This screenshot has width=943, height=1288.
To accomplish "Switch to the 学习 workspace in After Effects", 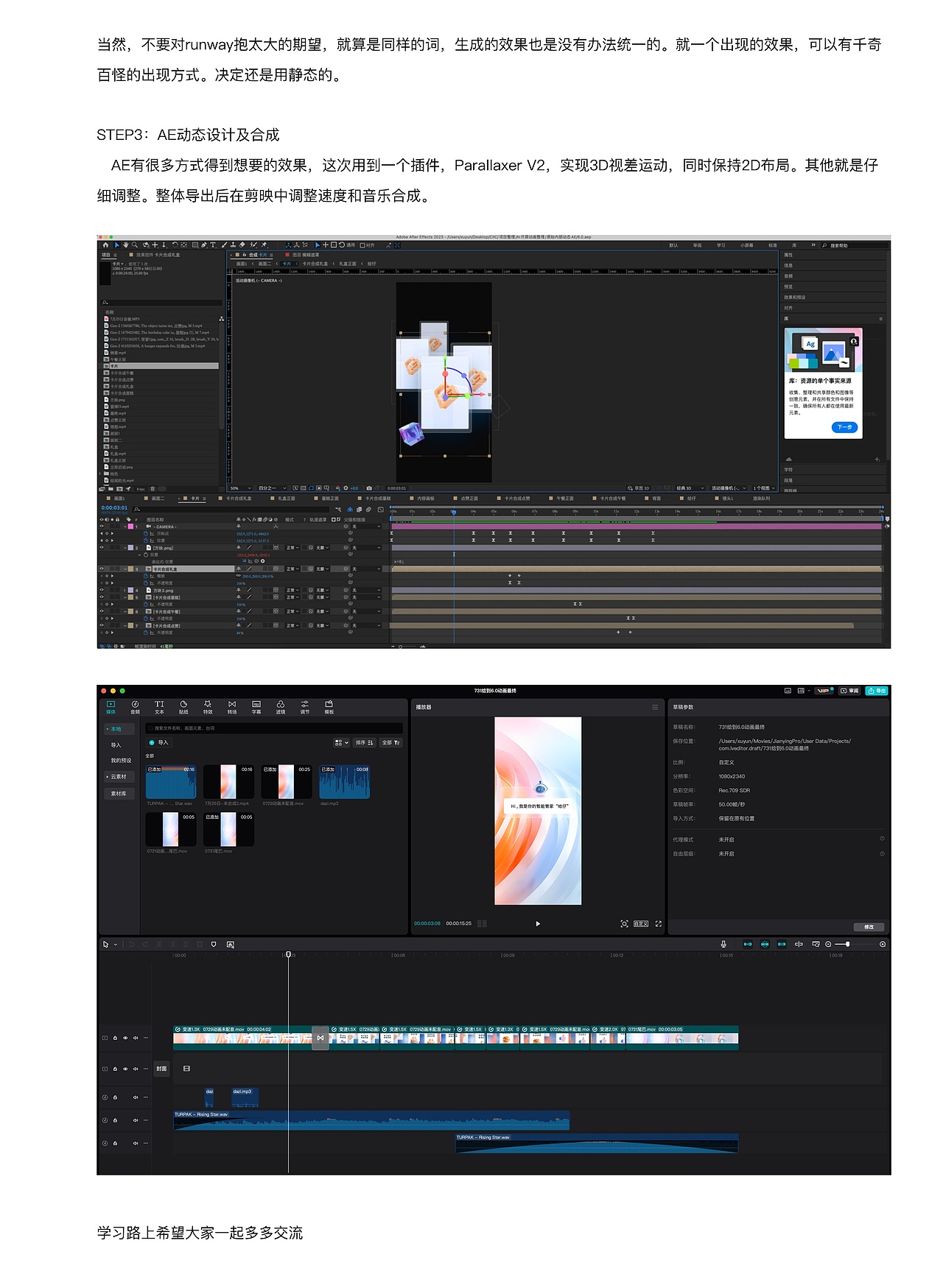I will pos(721,245).
